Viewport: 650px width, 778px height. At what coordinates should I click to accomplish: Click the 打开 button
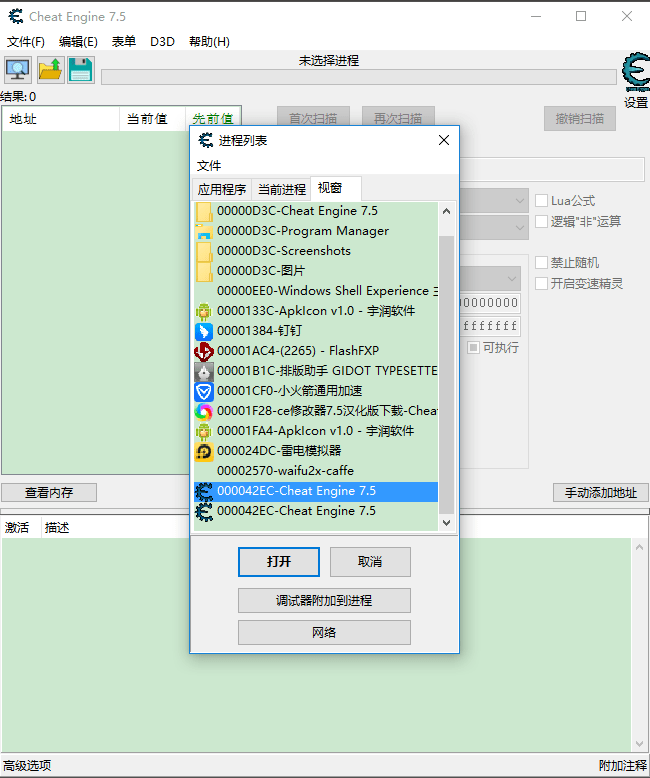279,562
